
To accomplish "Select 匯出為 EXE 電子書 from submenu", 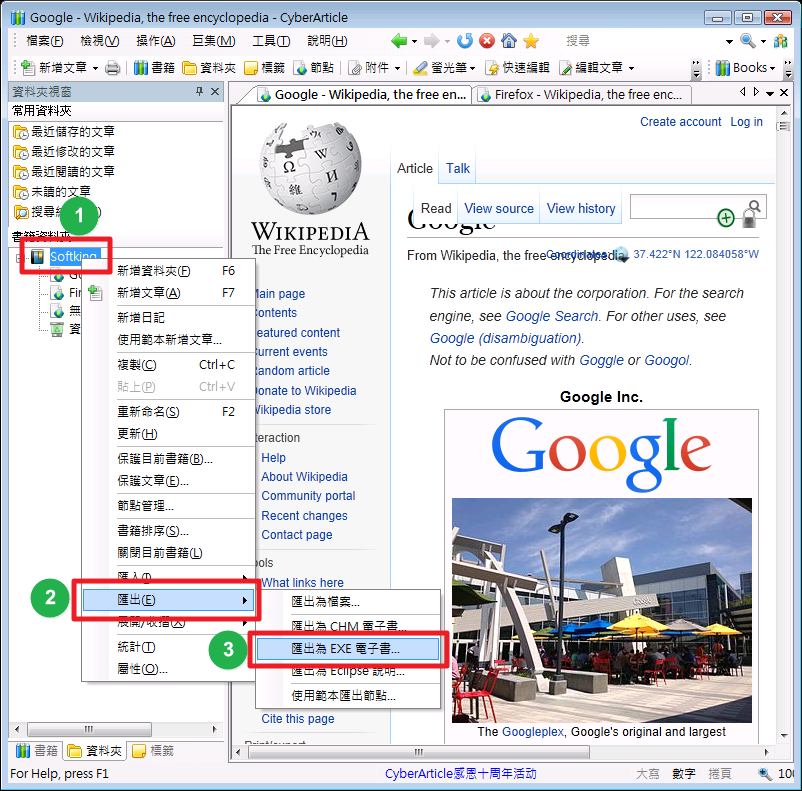I will (x=347, y=649).
